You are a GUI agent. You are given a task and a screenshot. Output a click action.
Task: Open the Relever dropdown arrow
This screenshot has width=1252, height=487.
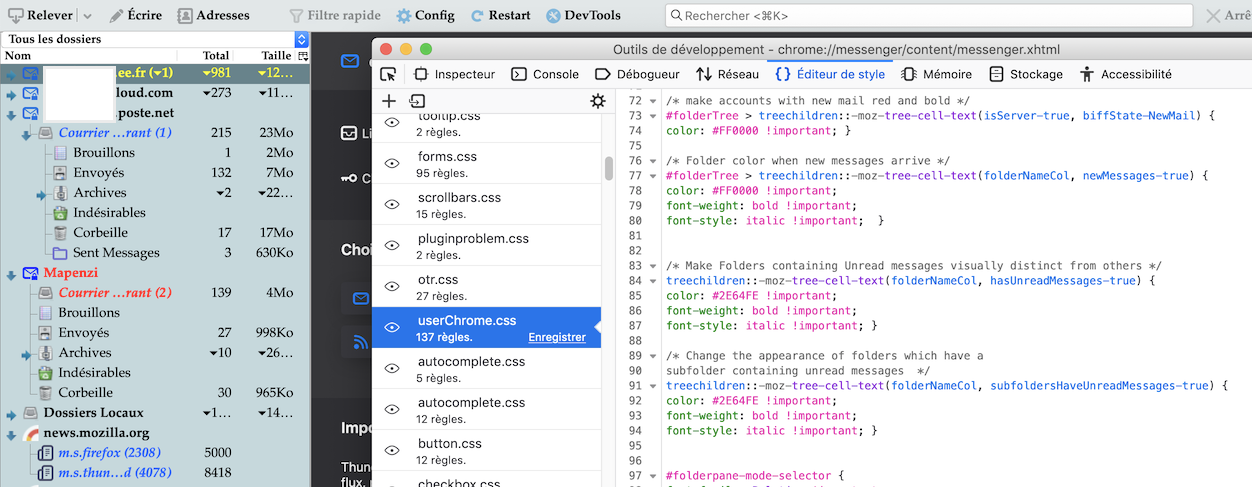coord(87,16)
